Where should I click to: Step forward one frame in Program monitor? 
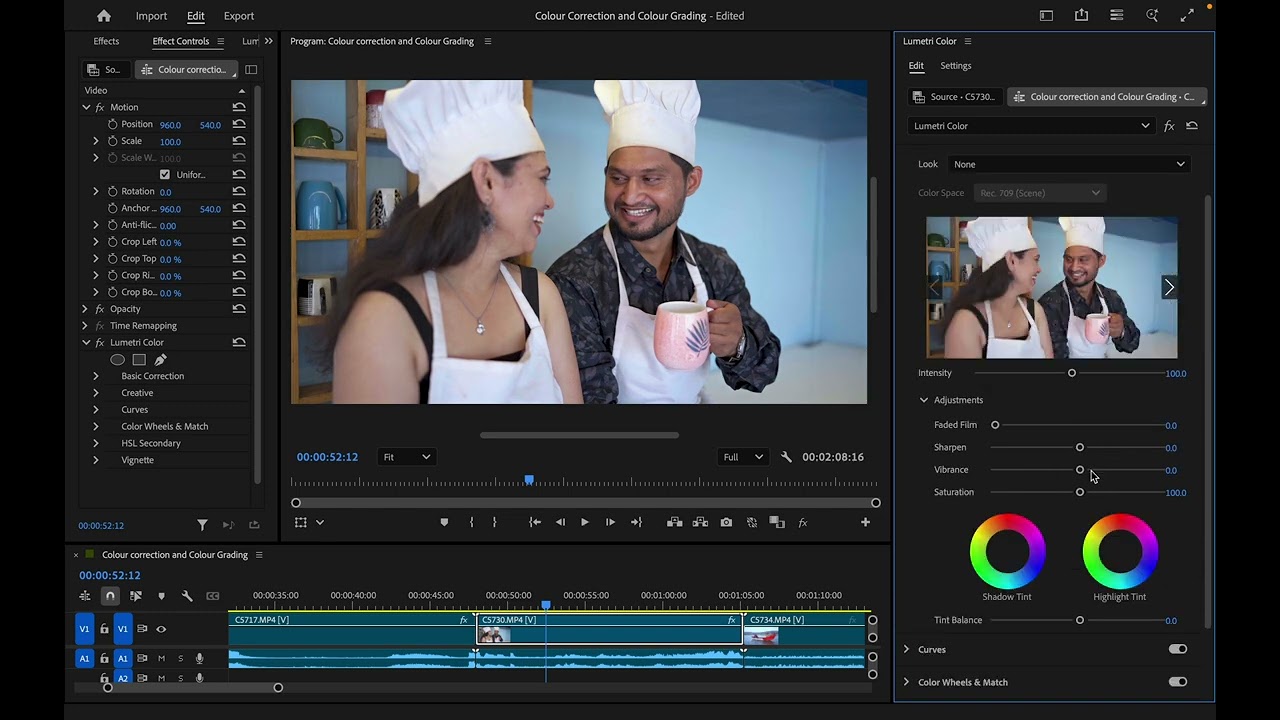point(610,522)
